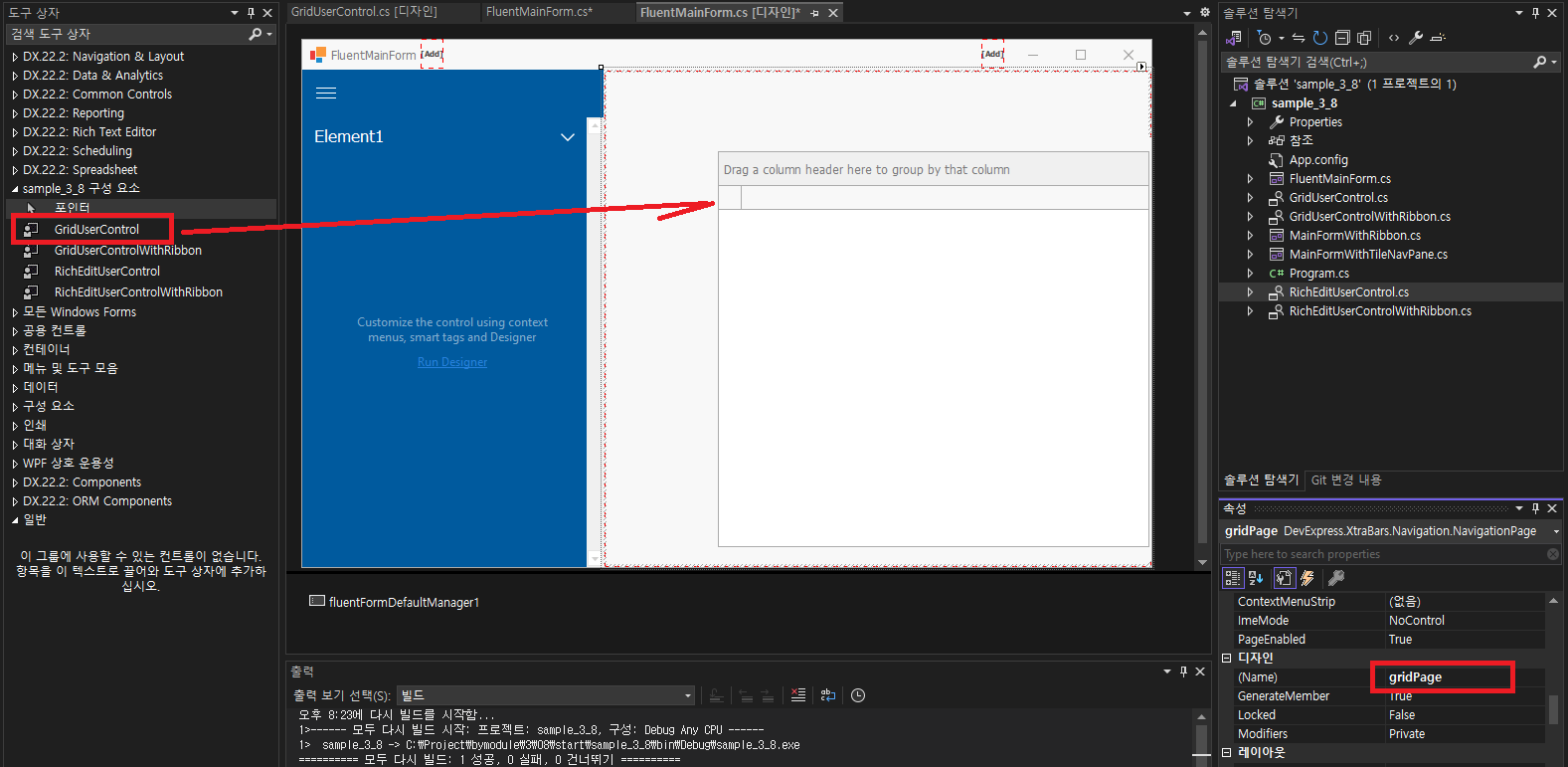Open Properties via the wrench icon

[x=1416, y=38]
